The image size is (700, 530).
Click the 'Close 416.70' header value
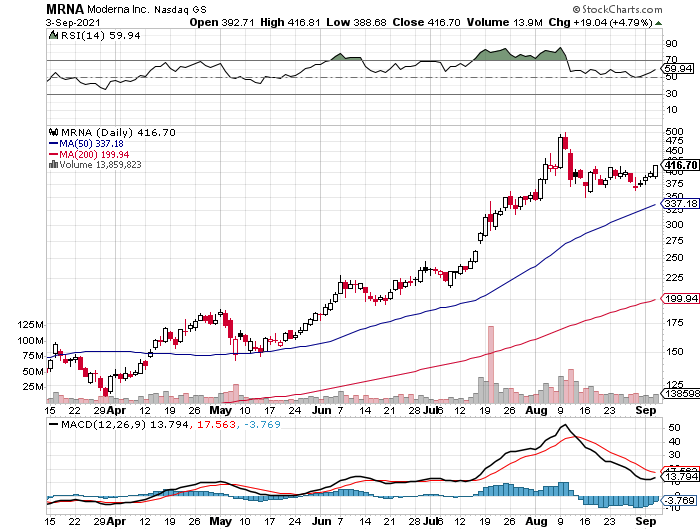click(426, 22)
